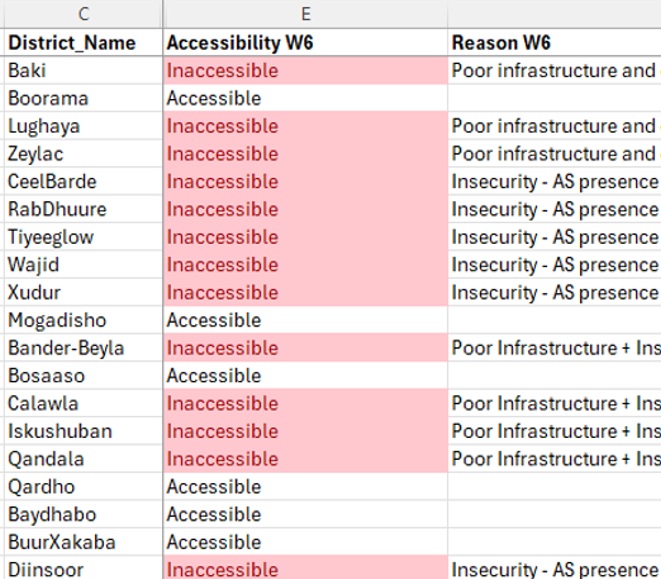Select the Mogadisho district cell
Viewport: 661px width, 579px height.
click(82, 321)
